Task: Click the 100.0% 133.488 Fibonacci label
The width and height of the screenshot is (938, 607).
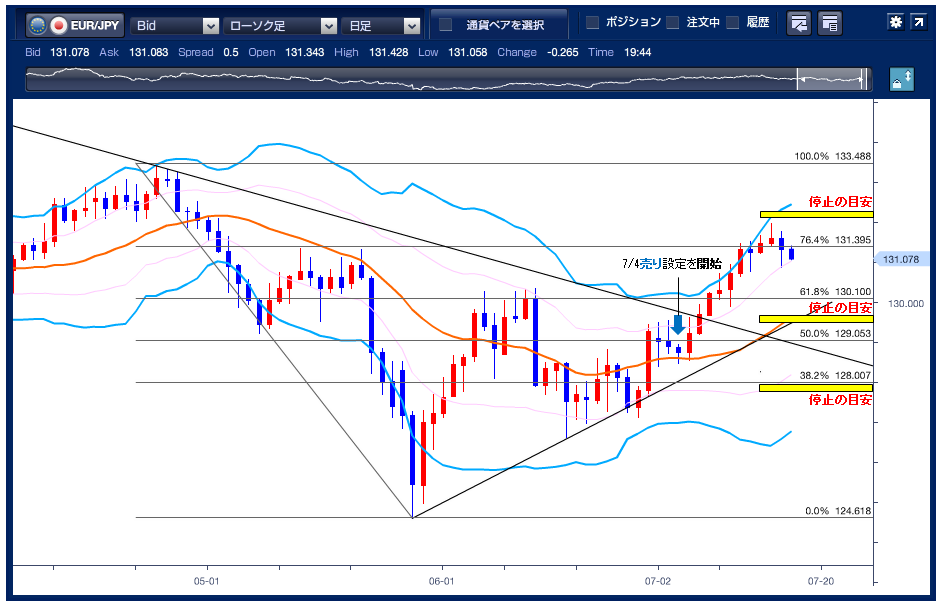Action: click(833, 156)
